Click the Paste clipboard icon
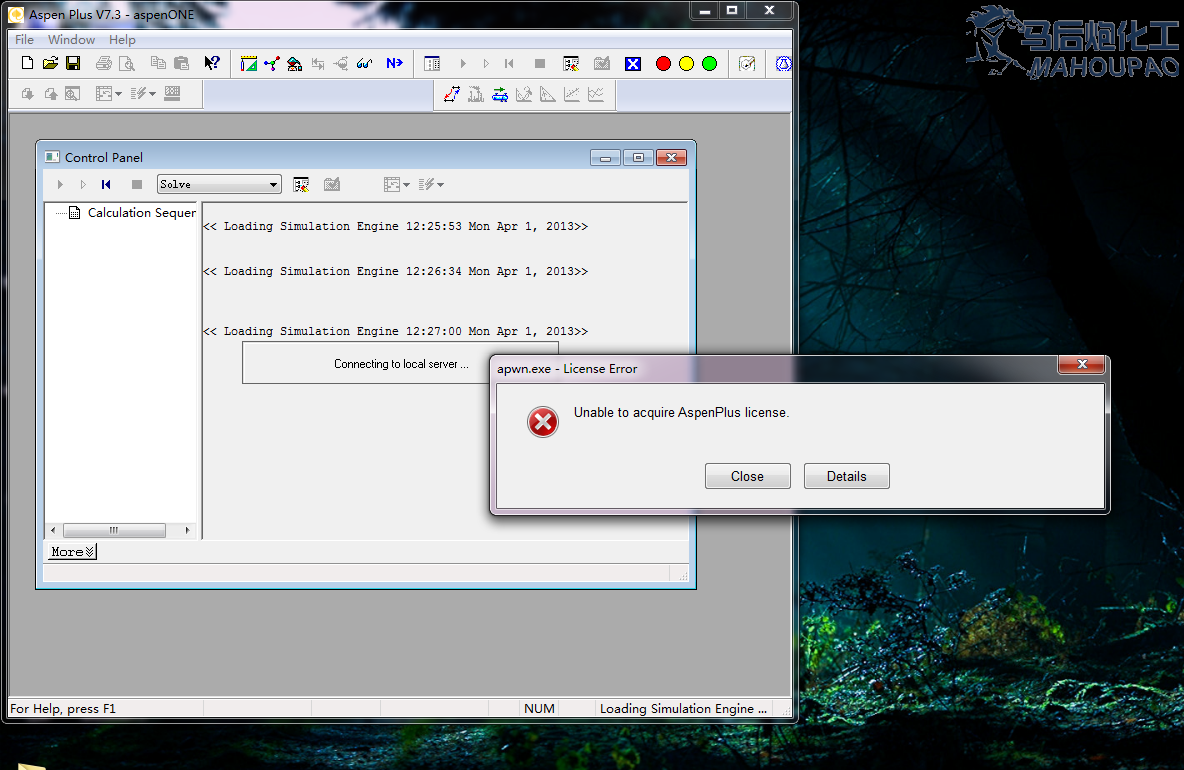The width and height of the screenshot is (1184, 770). tap(181, 63)
